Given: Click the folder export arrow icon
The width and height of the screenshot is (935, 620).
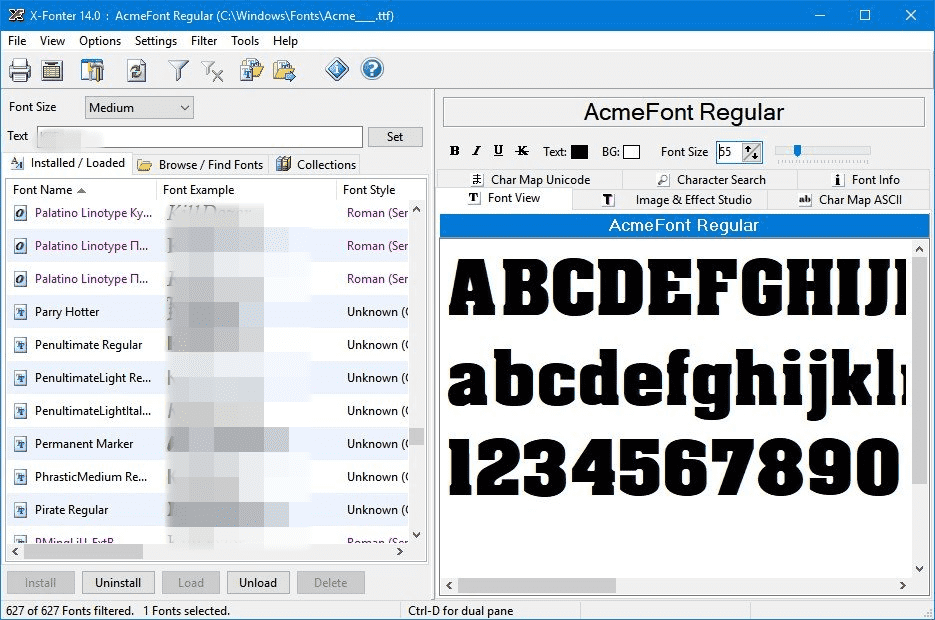Looking at the screenshot, I should click(x=284, y=70).
